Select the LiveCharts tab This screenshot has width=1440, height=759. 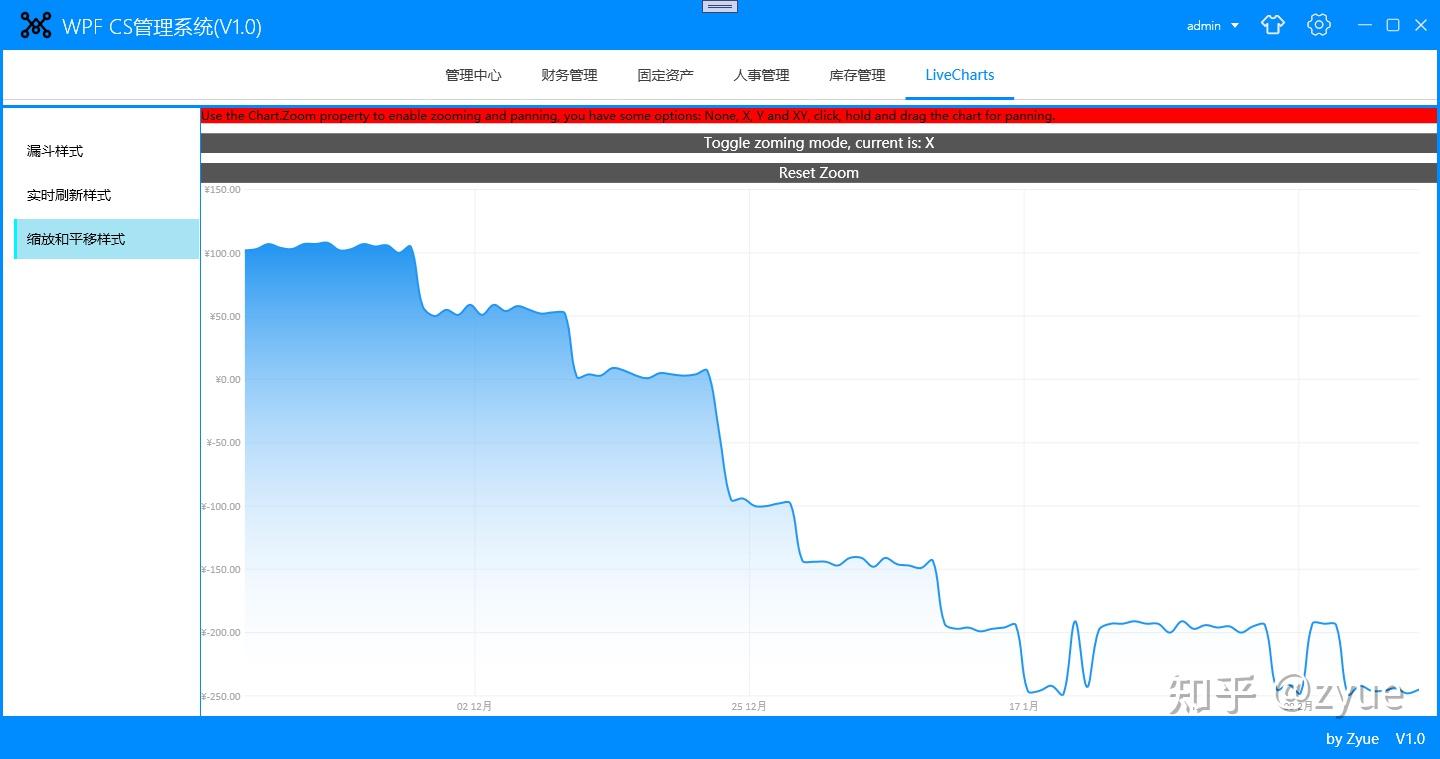pos(958,75)
